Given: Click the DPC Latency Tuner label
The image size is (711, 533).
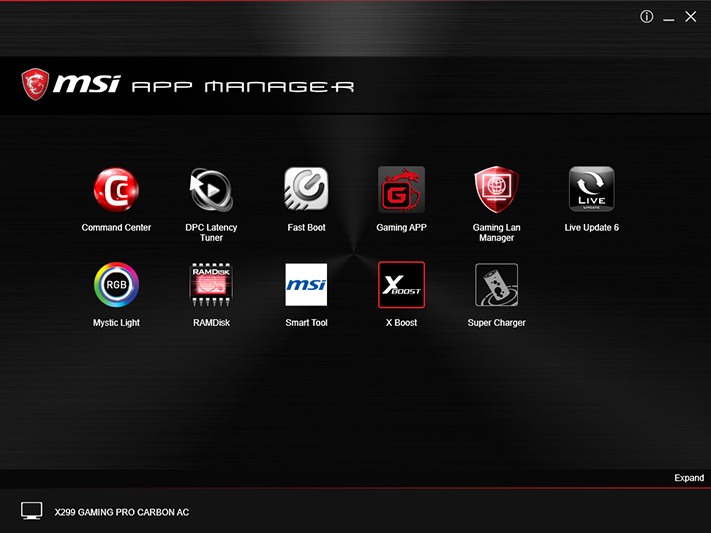Looking at the screenshot, I should pyautogui.click(x=211, y=233).
